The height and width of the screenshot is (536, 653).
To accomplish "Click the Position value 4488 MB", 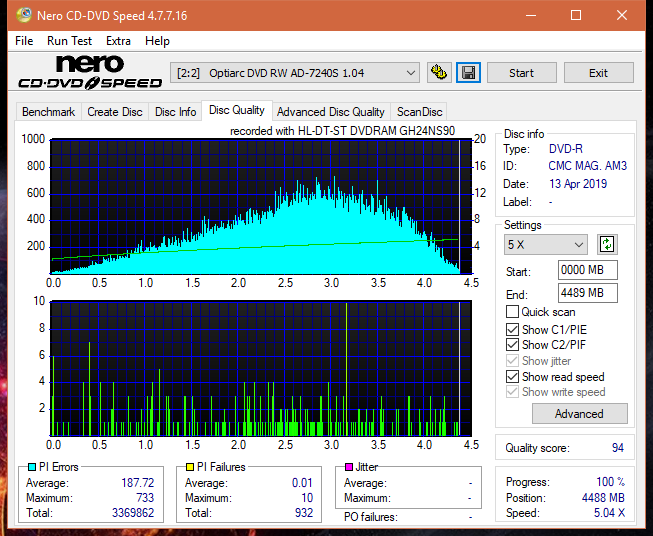I will (x=603, y=497).
